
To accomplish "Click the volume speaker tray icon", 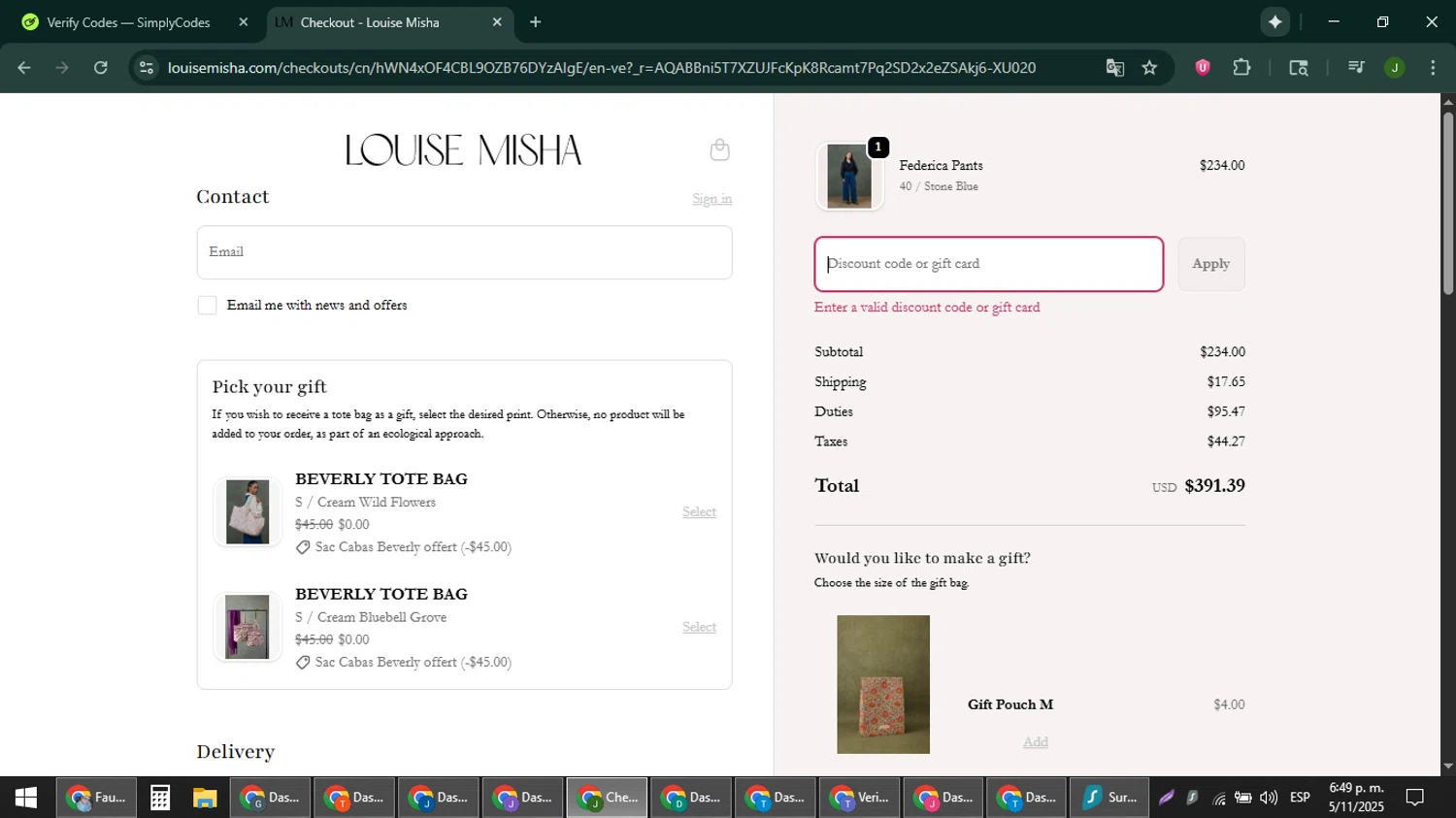I will click(x=1268, y=798).
